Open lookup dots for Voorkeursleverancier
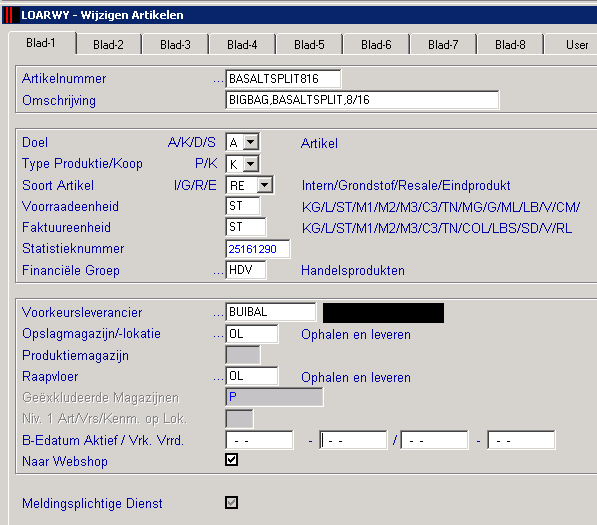597x525 pixels. click(218, 314)
